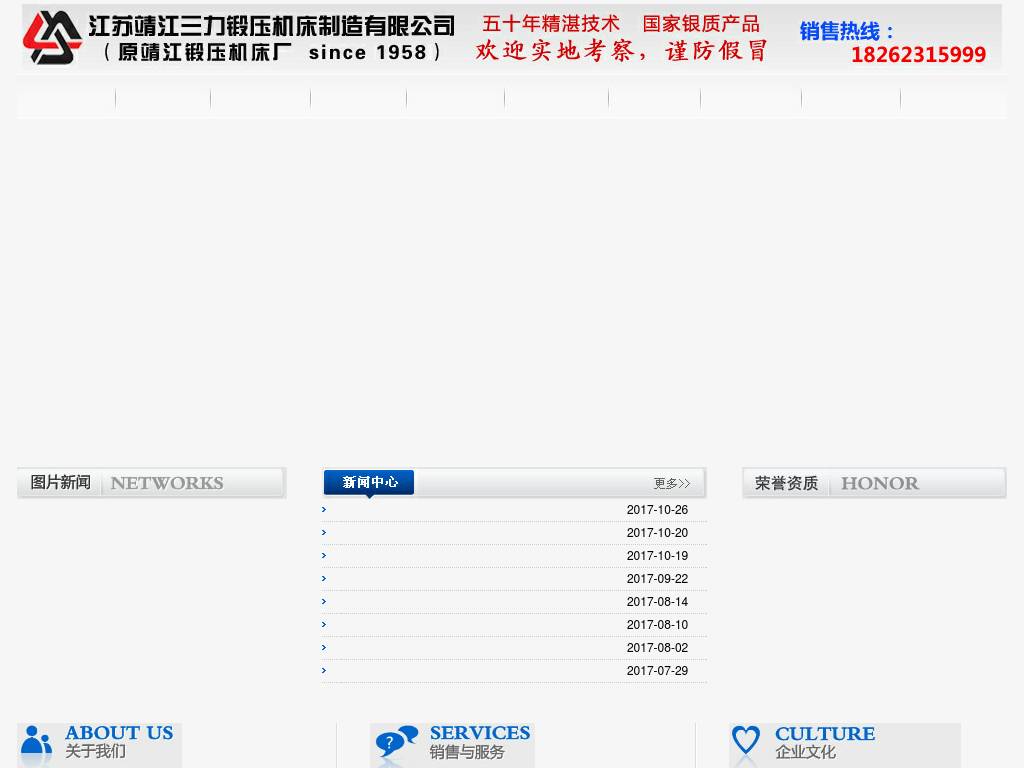
Task: Click arrow bullet beside 2017-09-22 news item
Action: click(324, 579)
